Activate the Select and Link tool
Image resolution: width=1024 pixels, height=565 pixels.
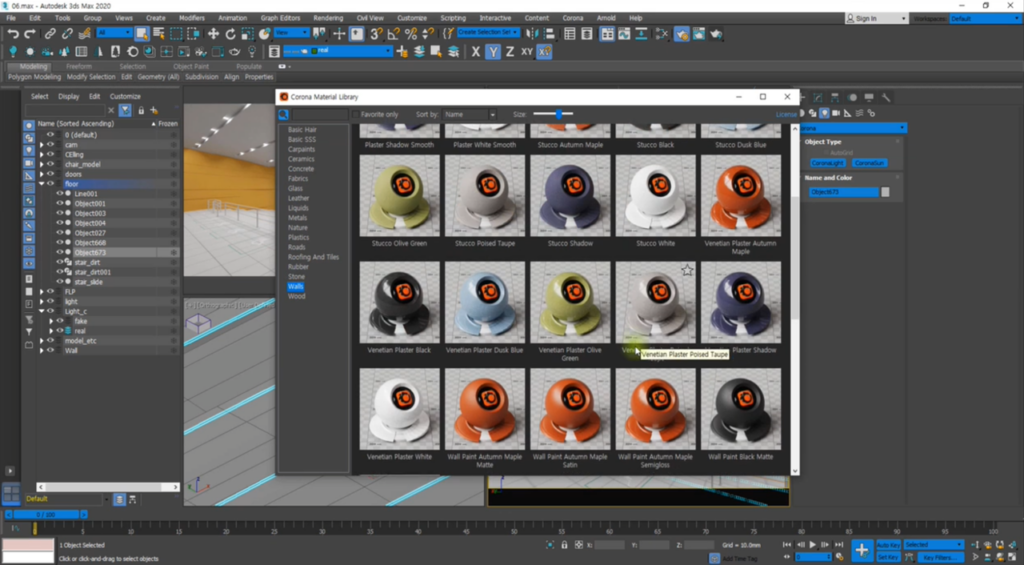(x=50, y=34)
